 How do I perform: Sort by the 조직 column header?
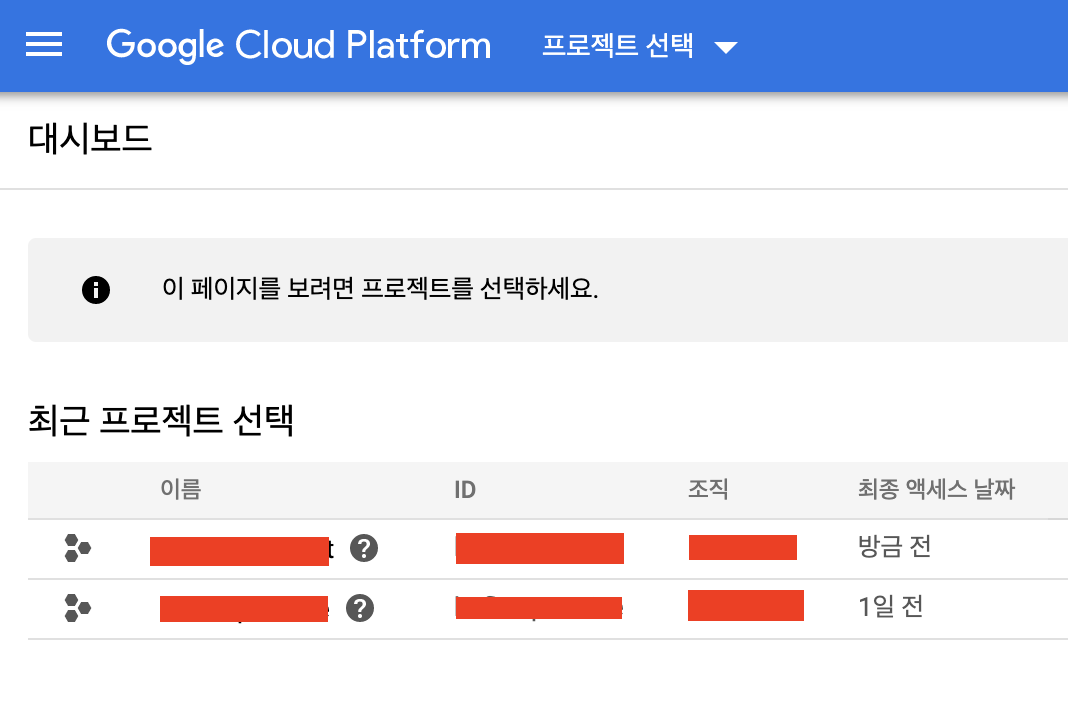coord(708,489)
